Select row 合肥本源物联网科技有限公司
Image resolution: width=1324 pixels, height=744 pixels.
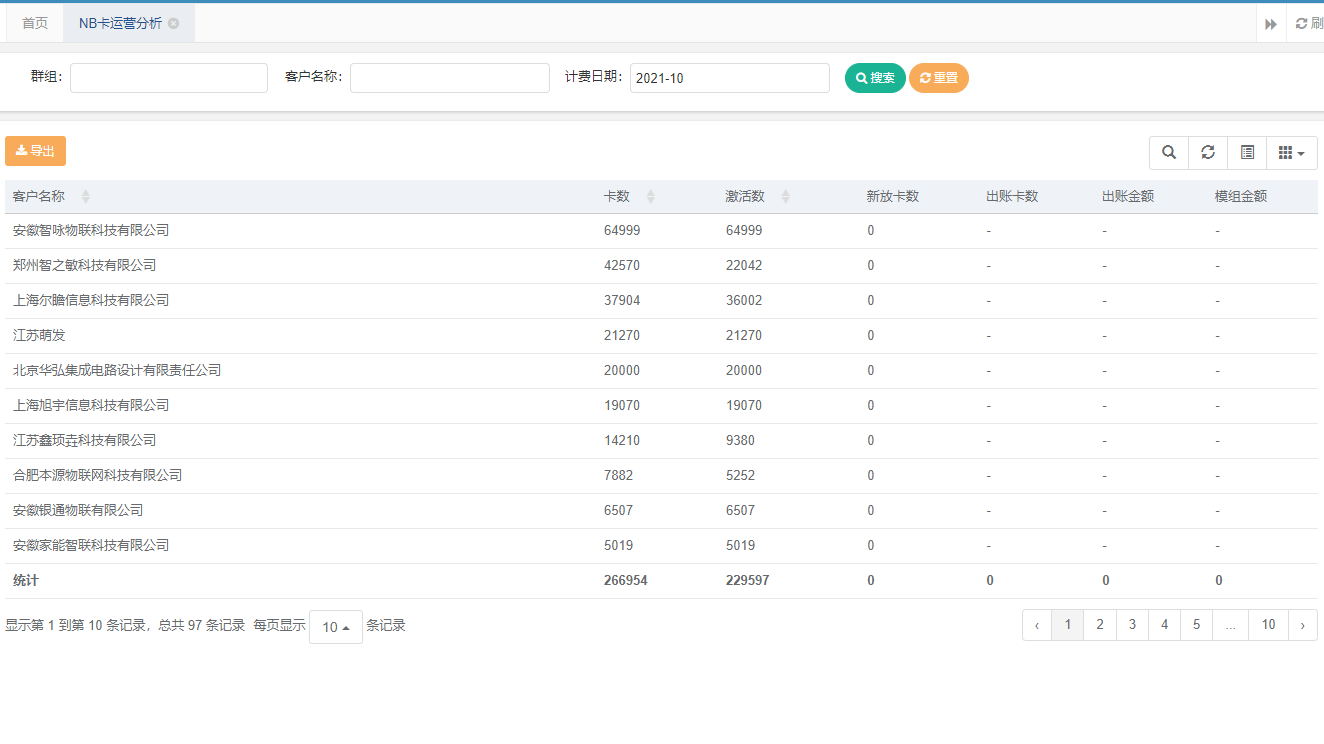tap(661, 476)
